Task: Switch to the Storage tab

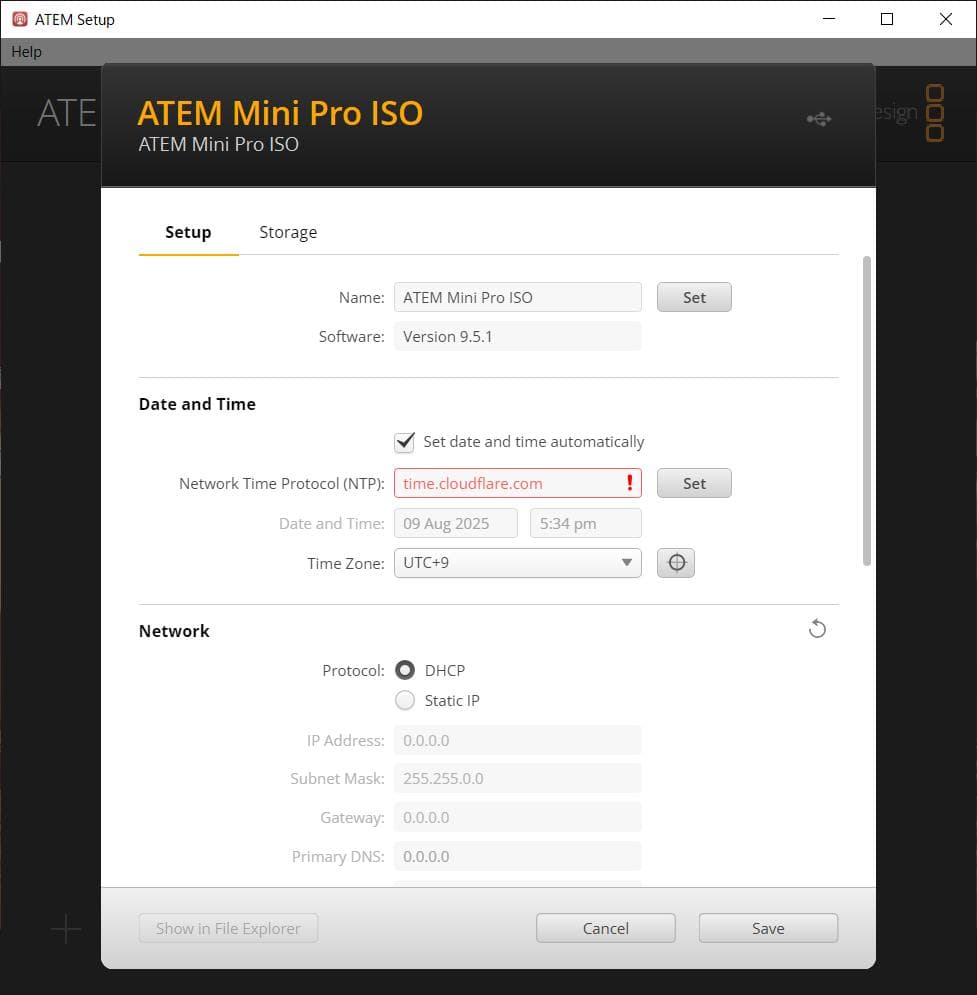Action: 287,231
